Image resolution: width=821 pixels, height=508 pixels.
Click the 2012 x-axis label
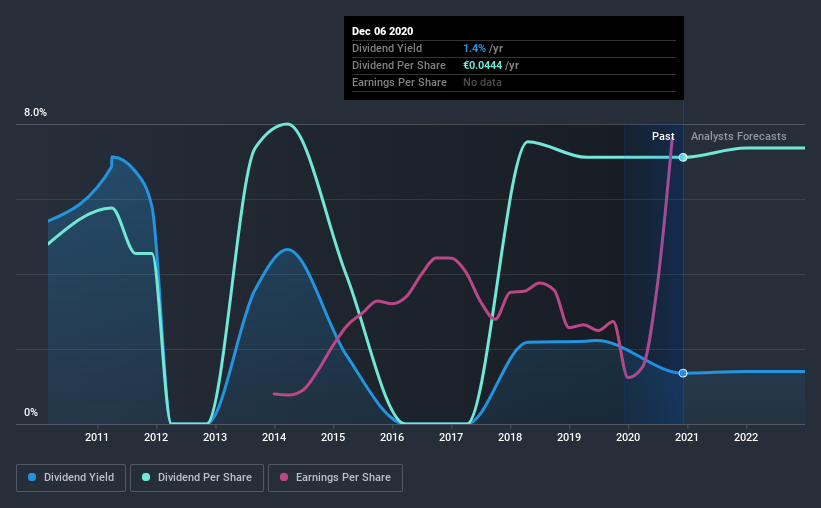tap(156, 437)
